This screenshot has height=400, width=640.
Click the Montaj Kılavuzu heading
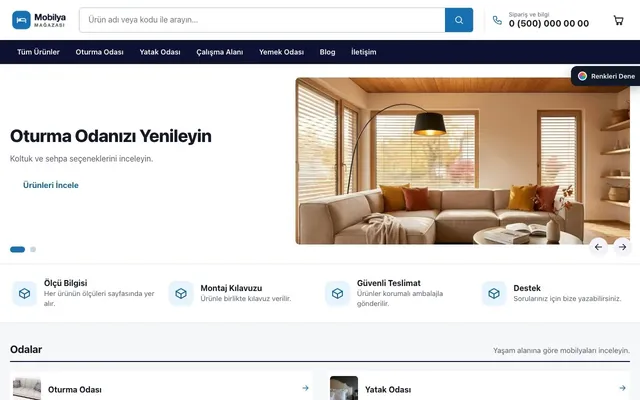(231, 288)
